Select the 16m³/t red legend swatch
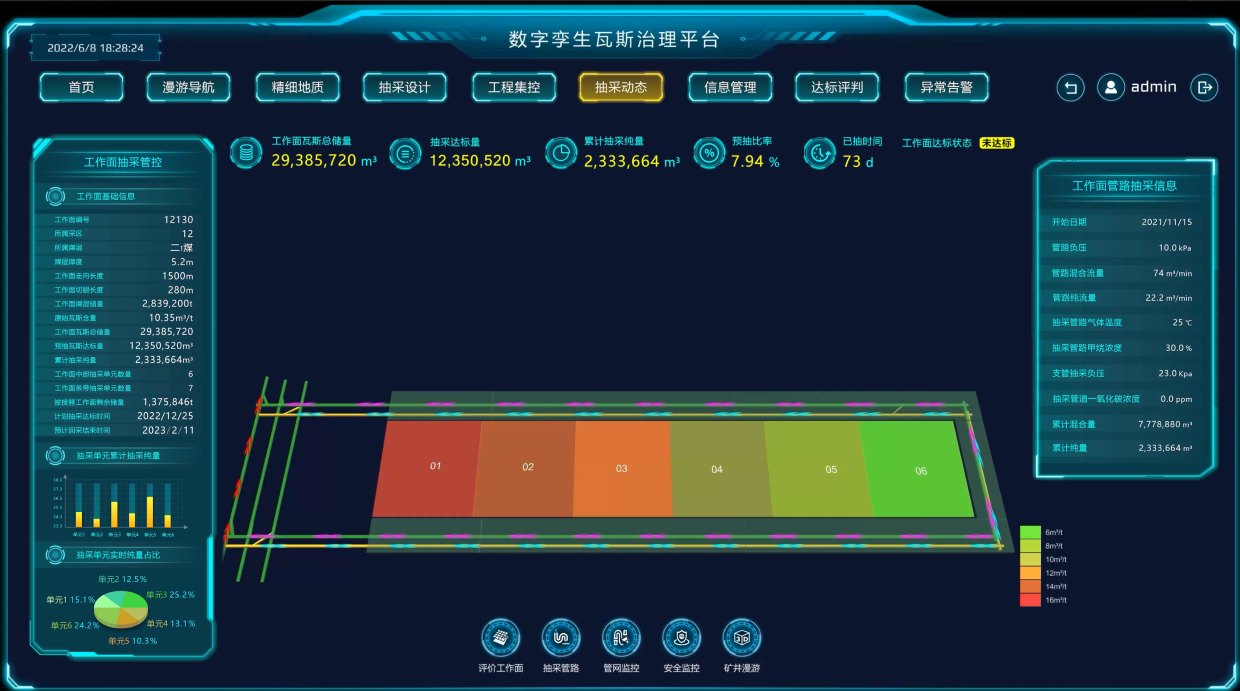The image size is (1240, 691). [x=1030, y=600]
